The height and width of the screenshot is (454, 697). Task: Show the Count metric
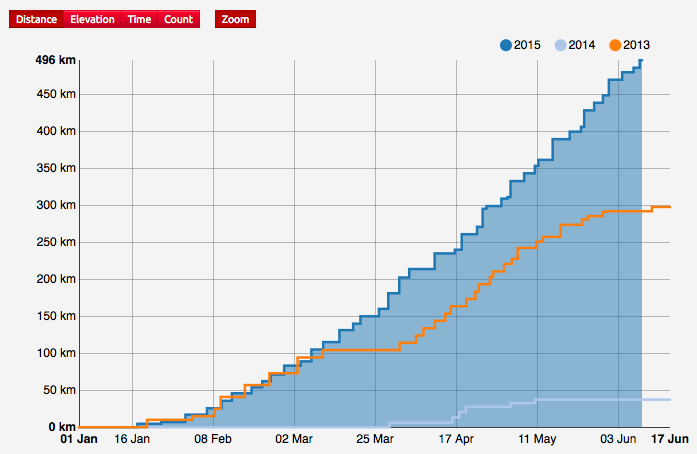pos(178,19)
